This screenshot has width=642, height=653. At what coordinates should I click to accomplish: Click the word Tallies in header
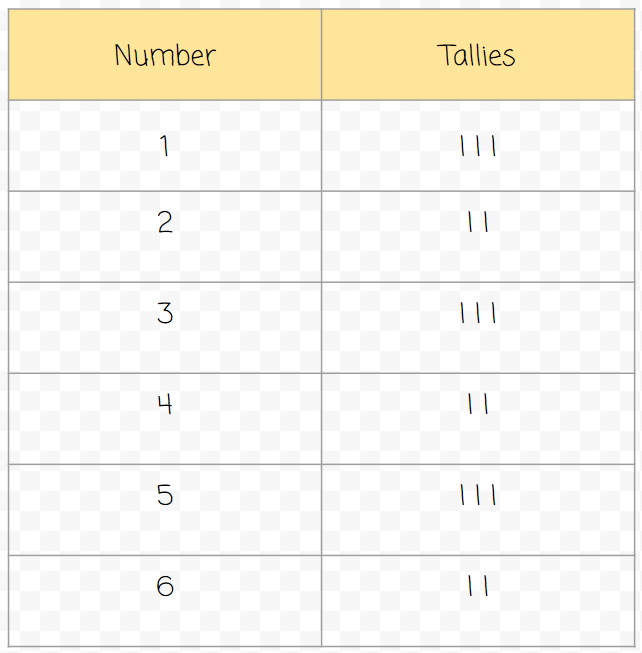click(x=476, y=55)
